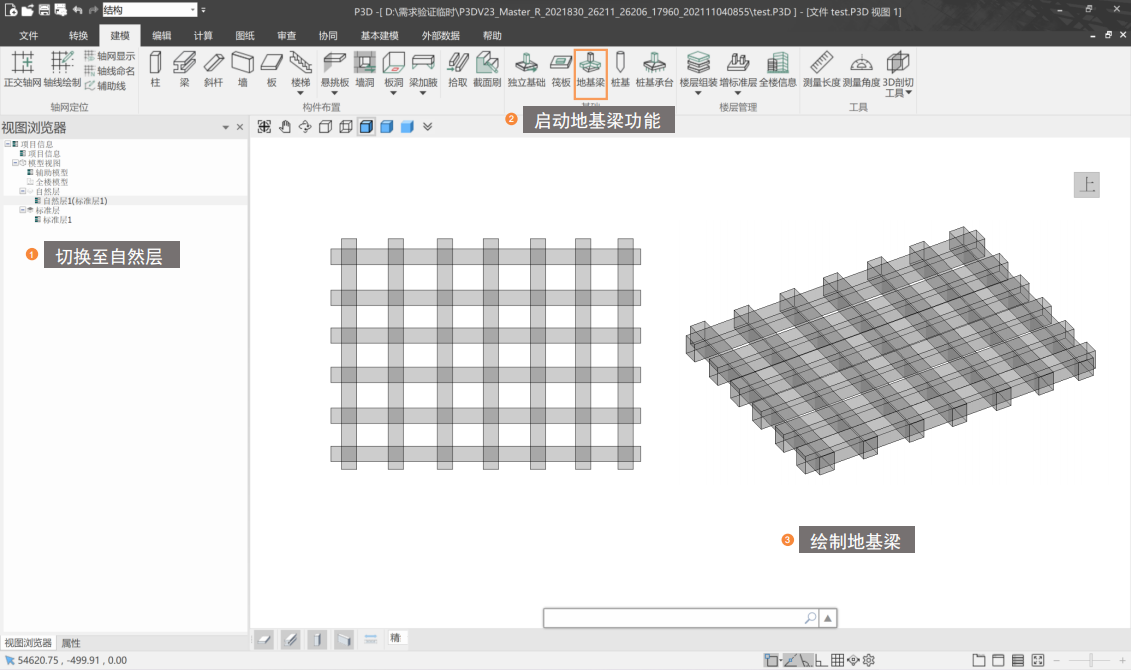The image size is (1131, 670).
Task: Select the 正交轴网 orthogonal grid tool
Action: [x=21, y=69]
